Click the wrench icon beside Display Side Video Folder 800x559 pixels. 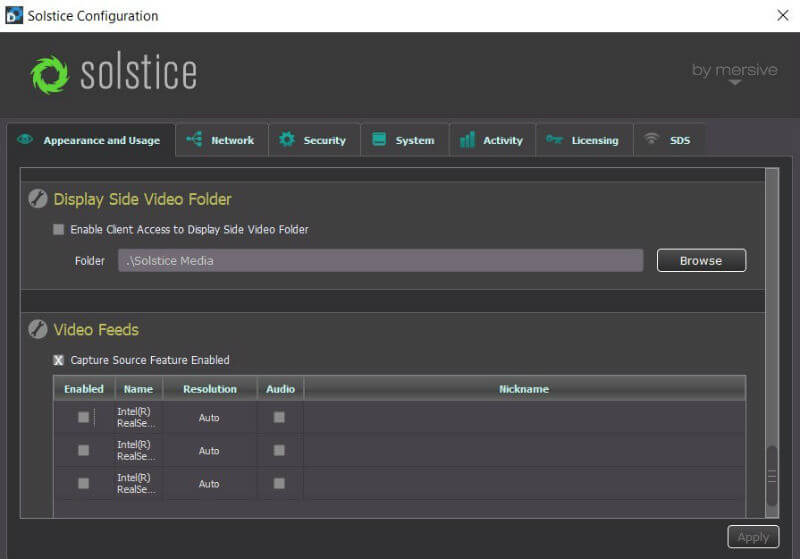[38, 198]
